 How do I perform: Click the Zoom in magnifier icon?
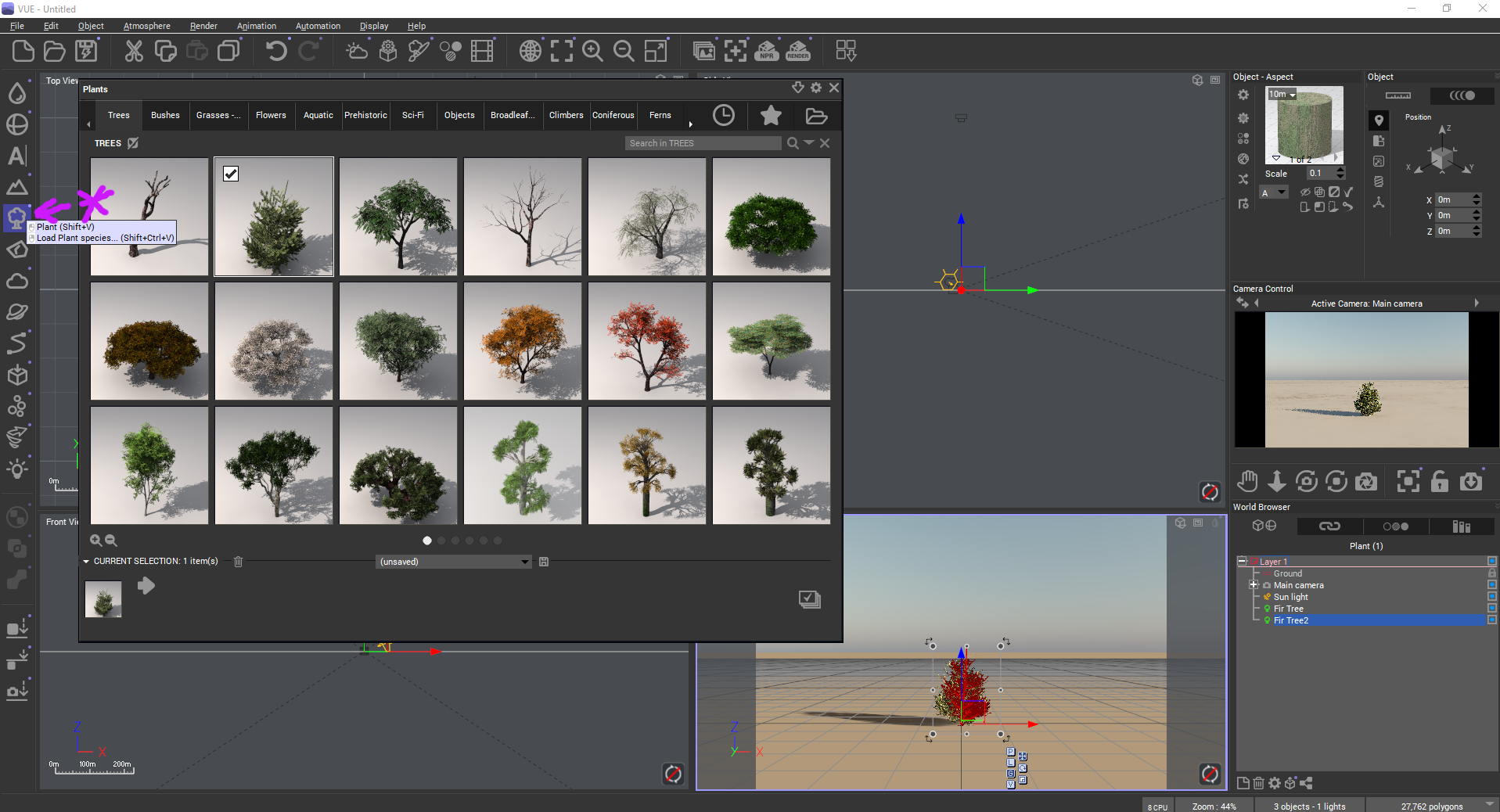[x=593, y=52]
